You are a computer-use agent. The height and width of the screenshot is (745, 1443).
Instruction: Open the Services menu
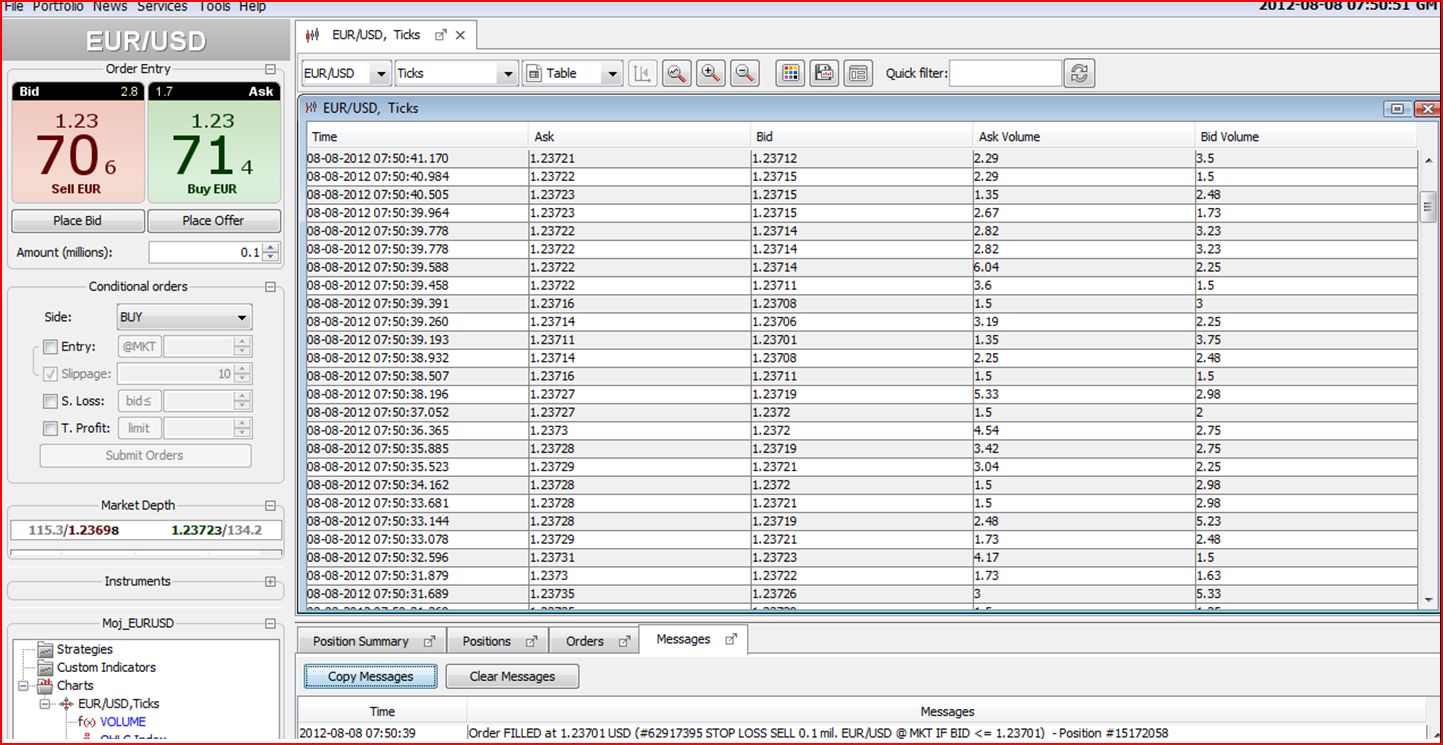pyautogui.click(x=162, y=6)
